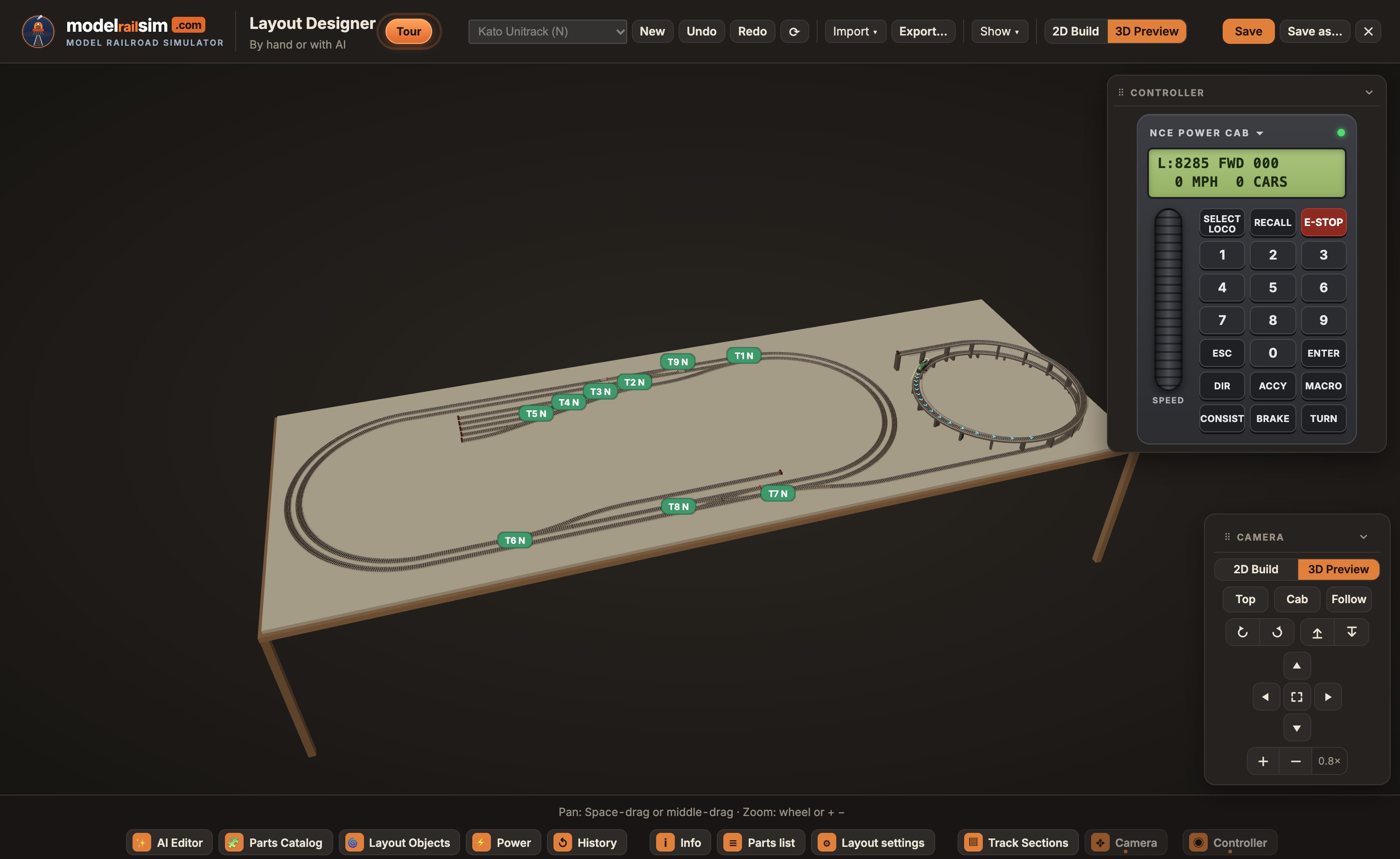Switch to 2D Build in top toolbar
Screen dimensions: 1400x859
pyautogui.click(x=1076, y=31)
